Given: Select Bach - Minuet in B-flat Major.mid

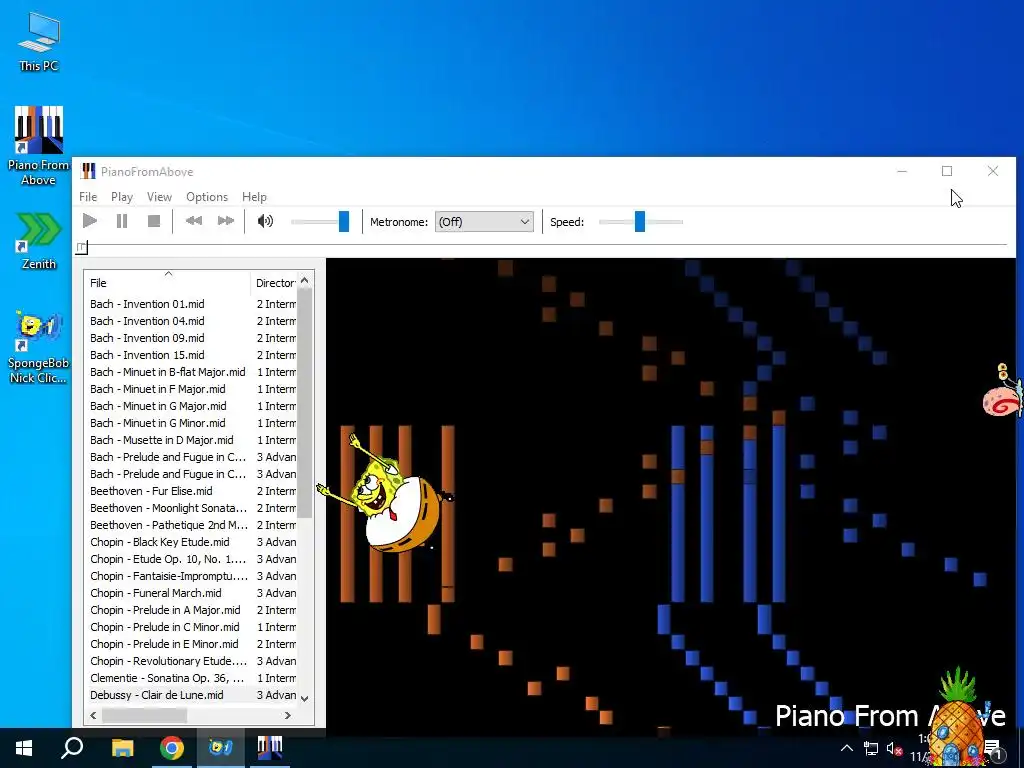Looking at the screenshot, I should (x=168, y=372).
